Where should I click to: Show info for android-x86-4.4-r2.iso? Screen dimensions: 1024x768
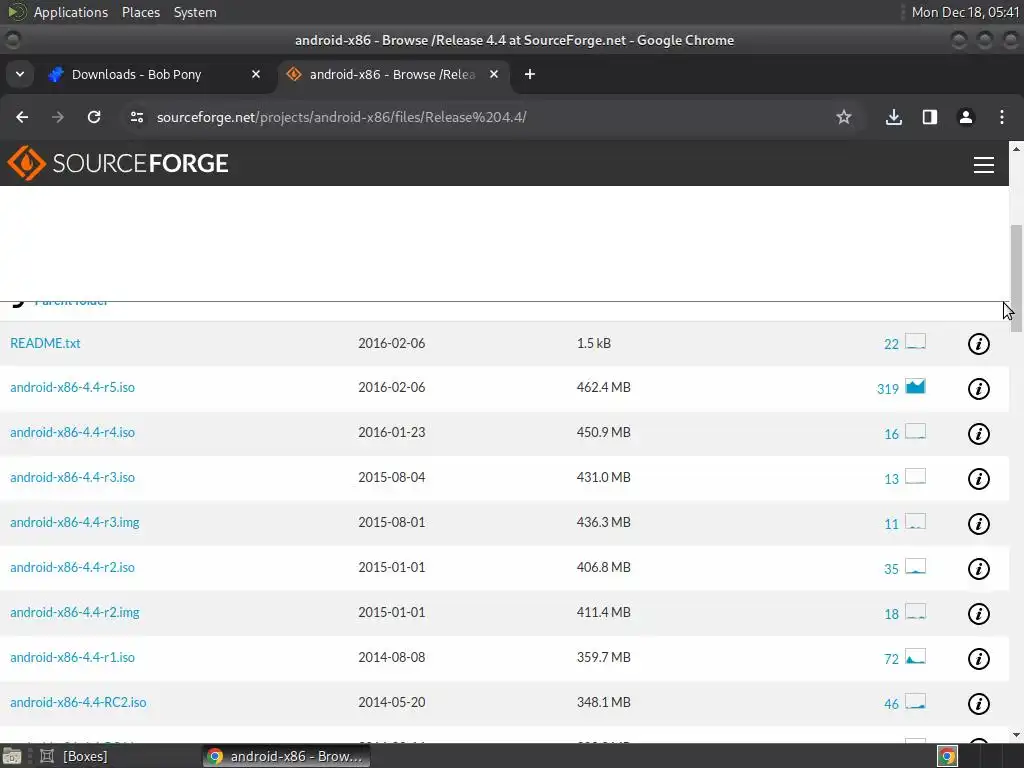pos(978,569)
